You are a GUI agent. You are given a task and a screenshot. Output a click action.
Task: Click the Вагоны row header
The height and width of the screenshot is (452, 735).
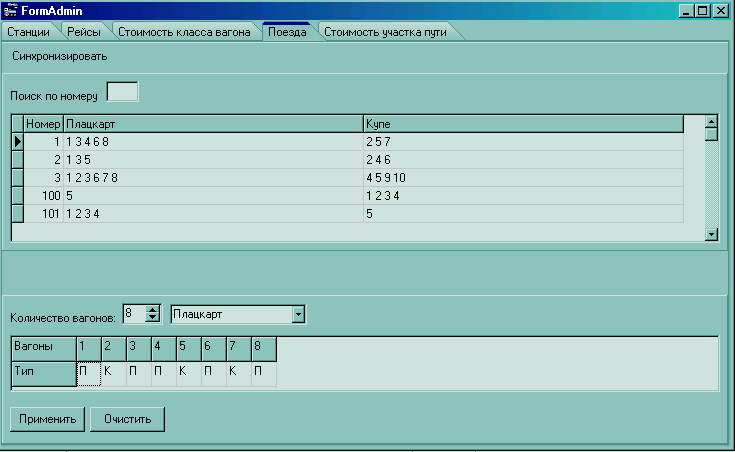[44, 349]
